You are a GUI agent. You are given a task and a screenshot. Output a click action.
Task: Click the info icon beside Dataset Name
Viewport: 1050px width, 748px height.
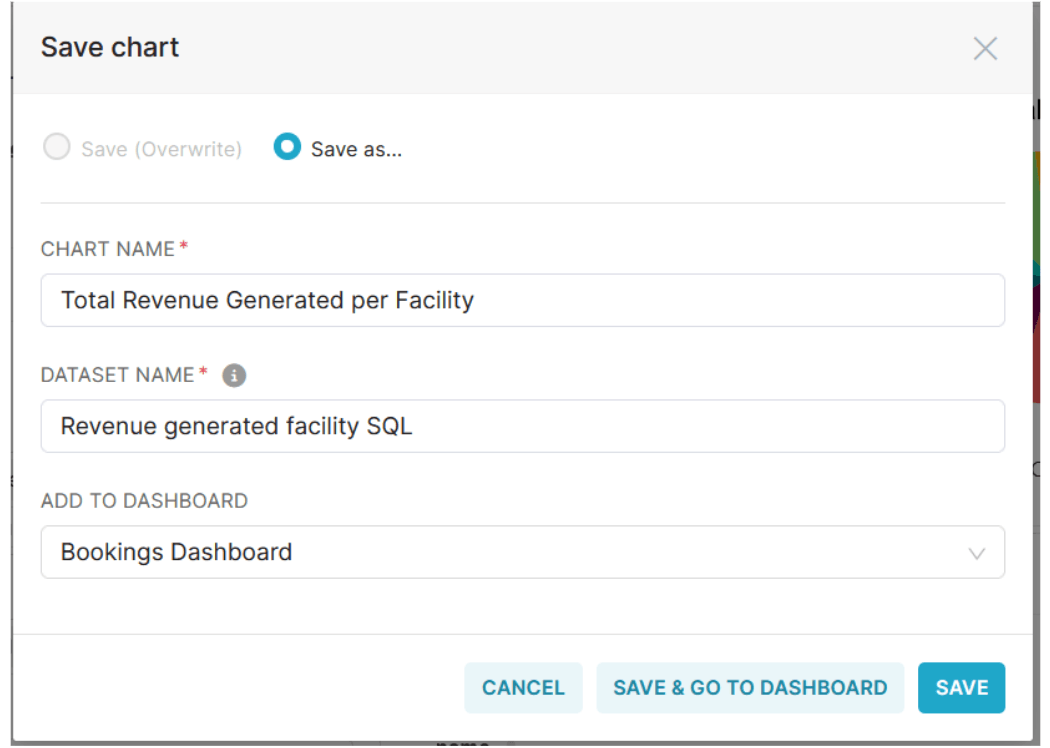[234, 375]
